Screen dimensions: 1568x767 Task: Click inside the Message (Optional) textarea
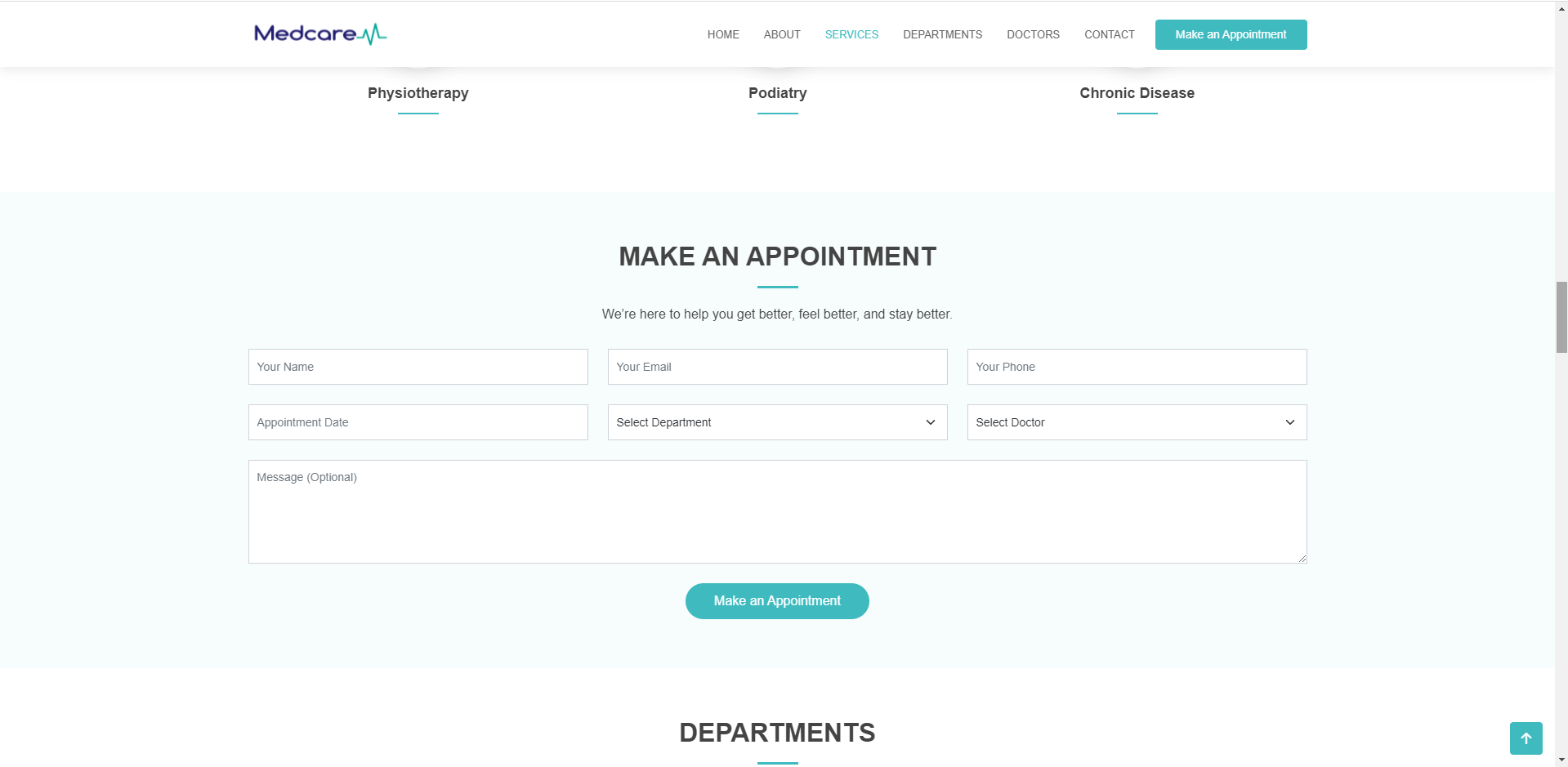click(x=776, y=511)
